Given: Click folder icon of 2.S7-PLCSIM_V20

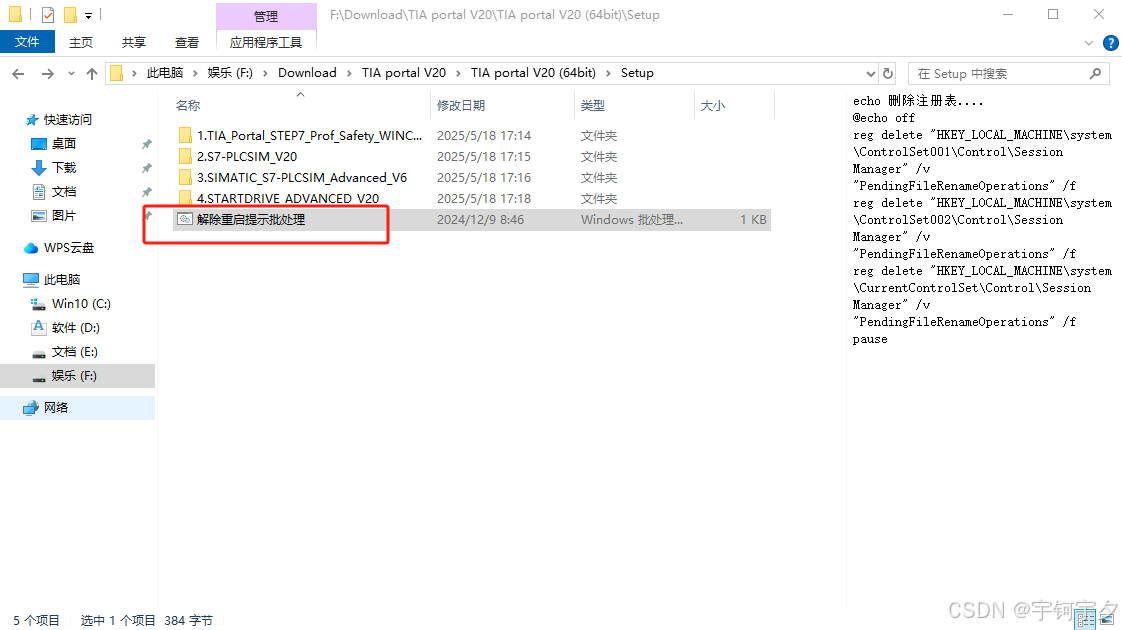Looking at the screenshot, I should point(185,156).
